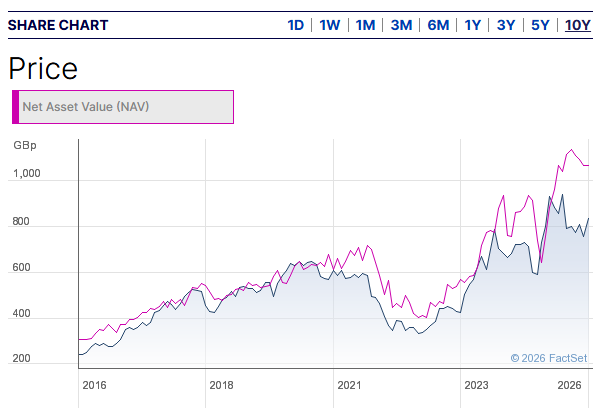Click the GBp axis unit label
This screenshot has height=418, width=603.
[x=25, y=145]
